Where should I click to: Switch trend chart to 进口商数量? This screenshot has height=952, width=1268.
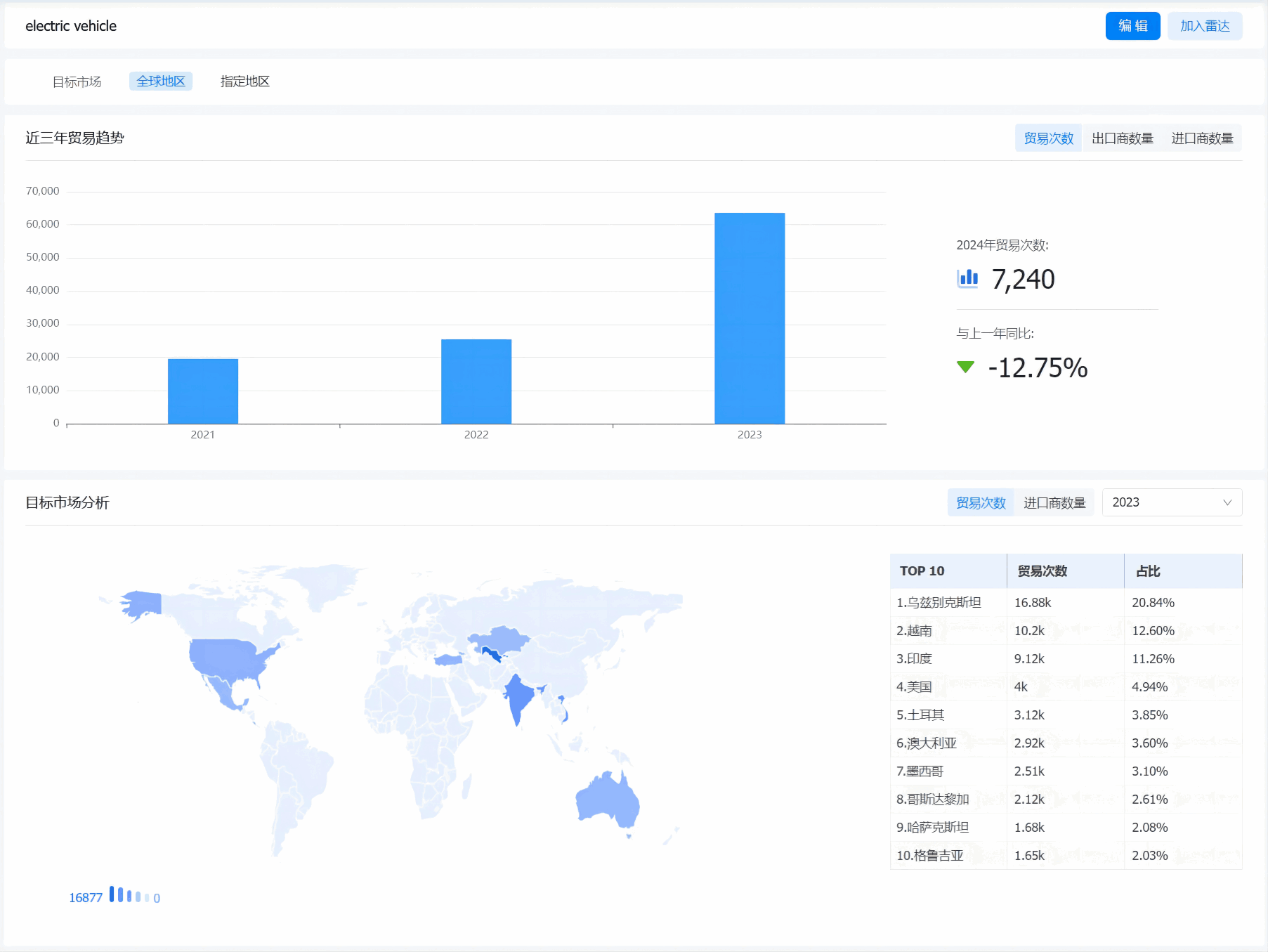[x=1201, y=138]
